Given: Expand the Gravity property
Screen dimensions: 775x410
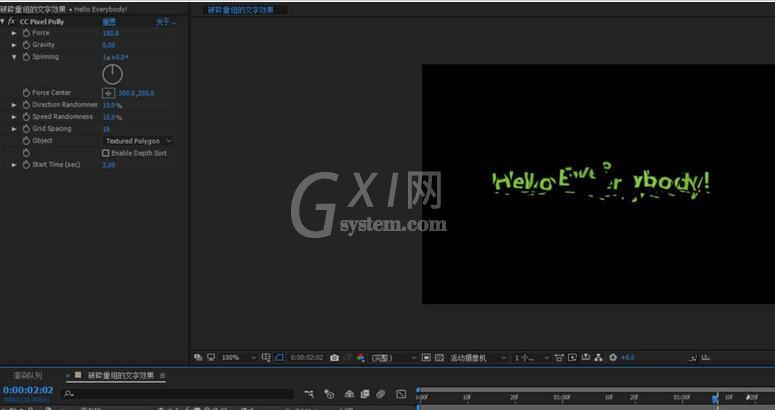Looking at the screenshot, I should tap(14, 45).
